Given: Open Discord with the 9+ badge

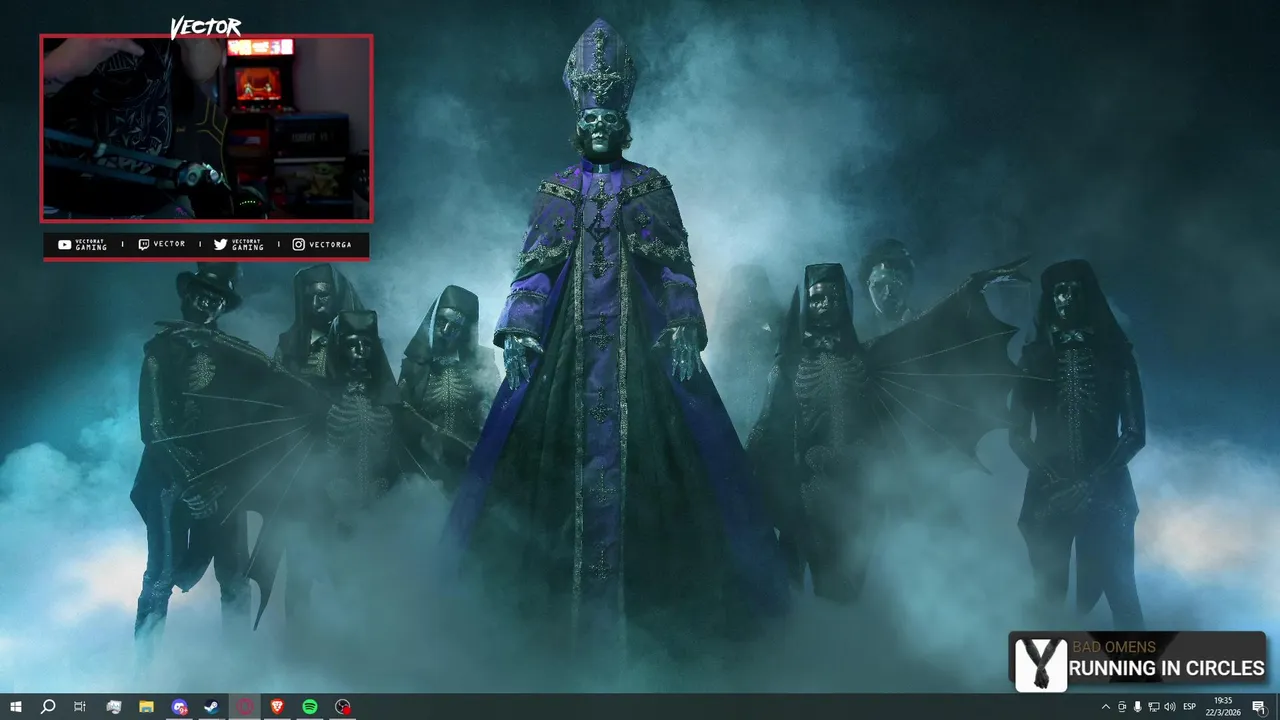Looking at the screenshot, I should click(179, 707).
